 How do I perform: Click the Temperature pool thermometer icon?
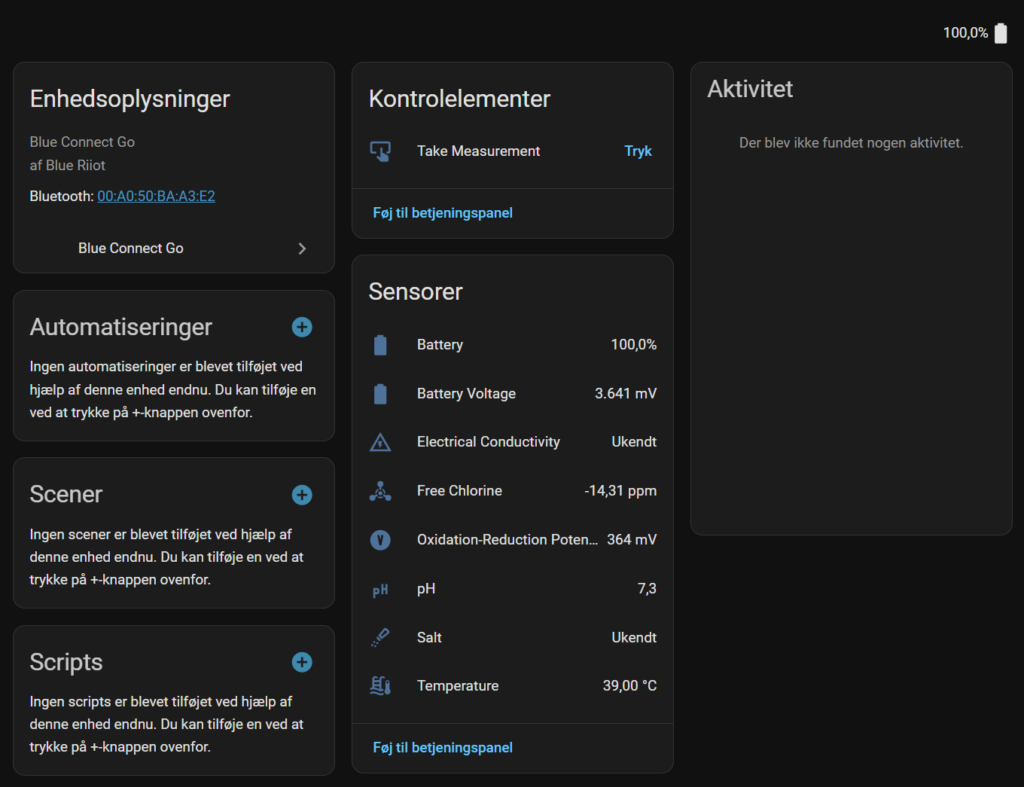[380, 686]
